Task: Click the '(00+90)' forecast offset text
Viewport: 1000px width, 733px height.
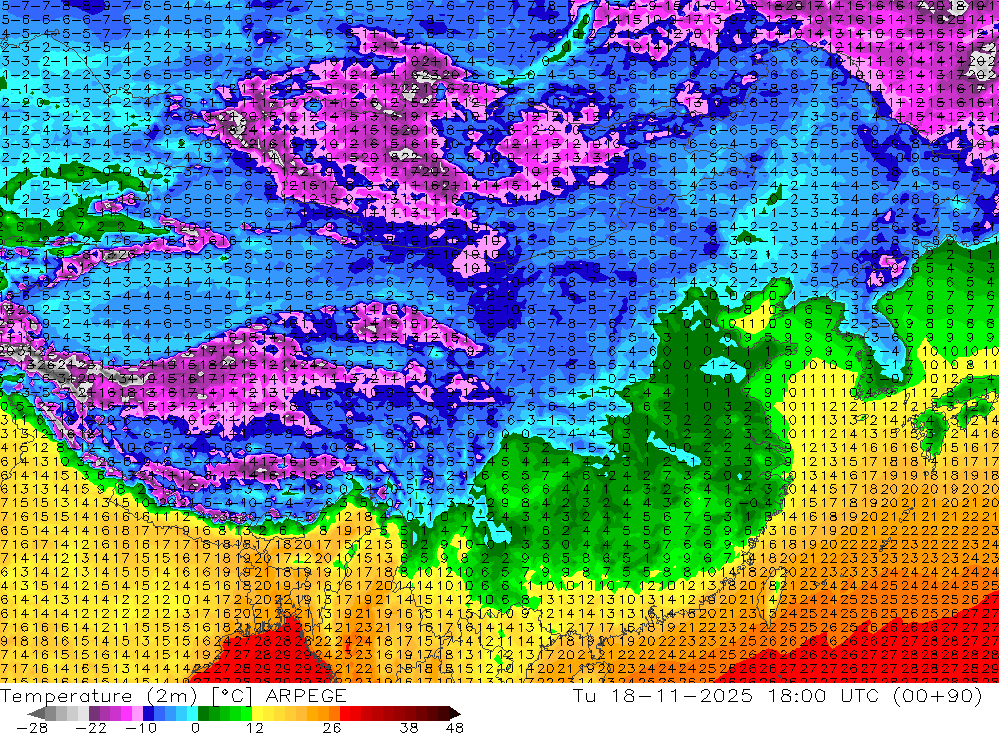Action: (939, 695)
